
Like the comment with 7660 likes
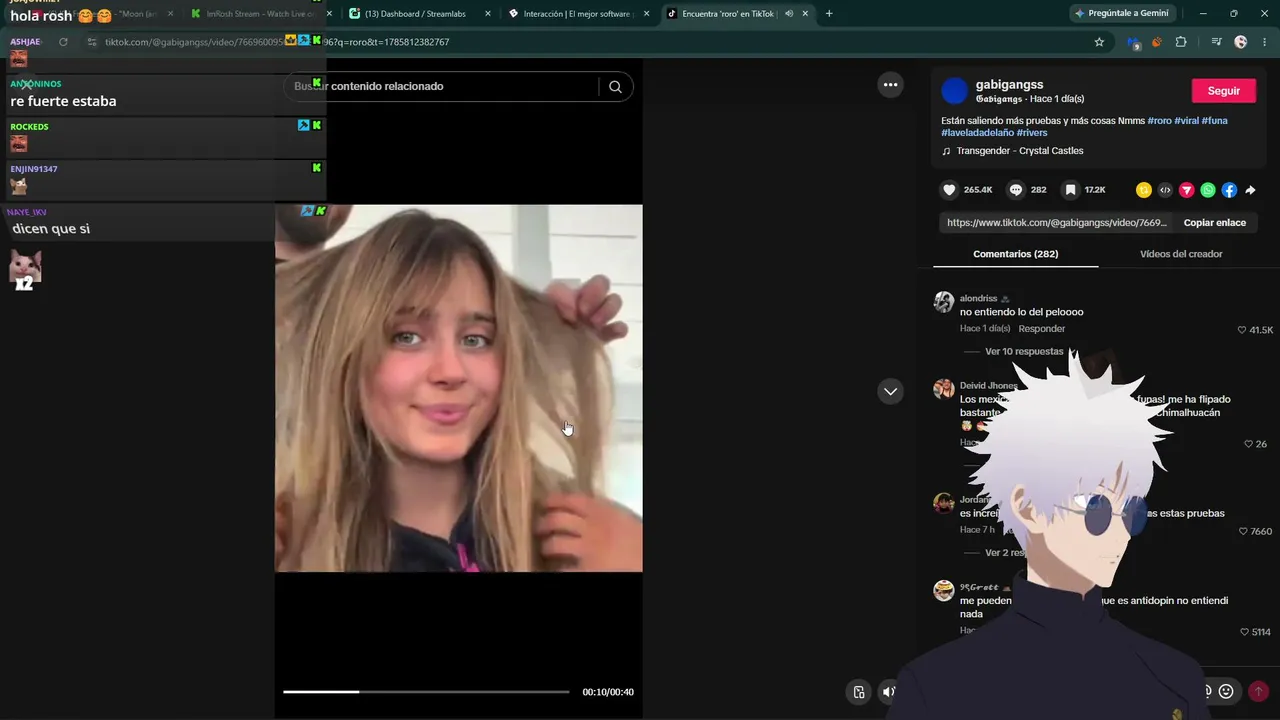1243,531
